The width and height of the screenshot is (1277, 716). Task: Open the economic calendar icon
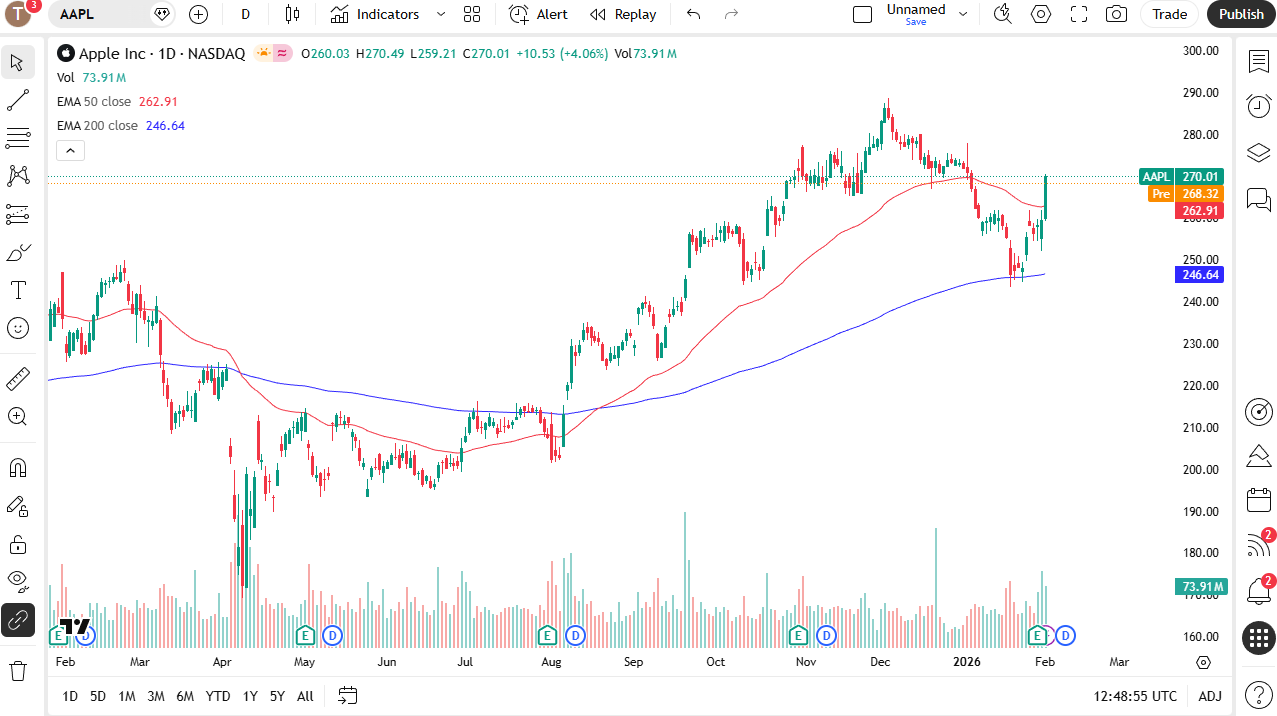coord(1258,500)
